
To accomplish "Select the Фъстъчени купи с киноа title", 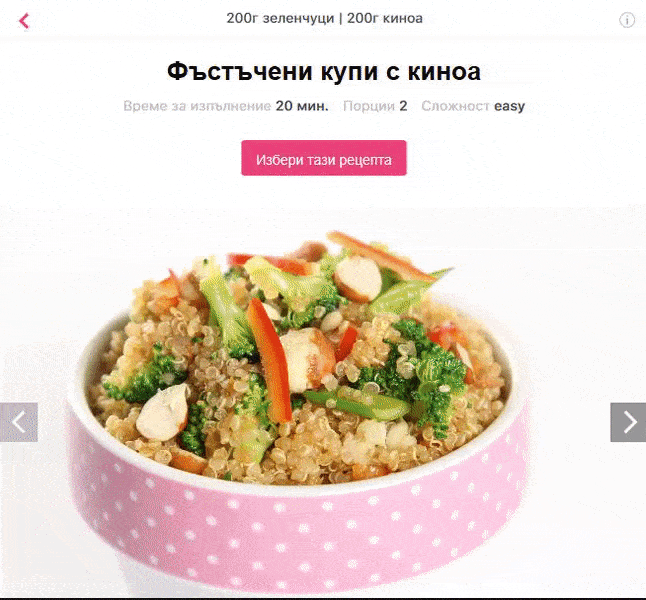I will tap(324, 71).
